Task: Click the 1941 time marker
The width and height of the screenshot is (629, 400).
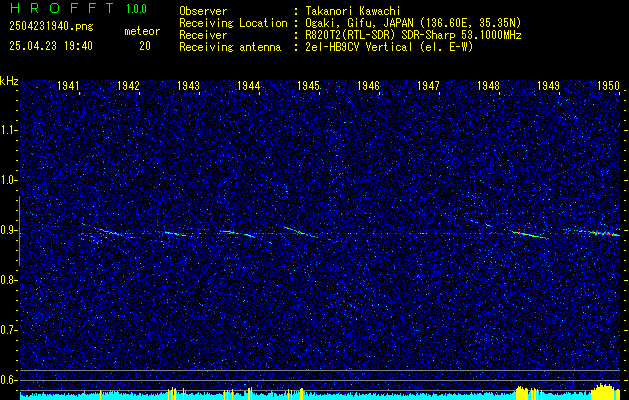Action: tap(68, 85)
